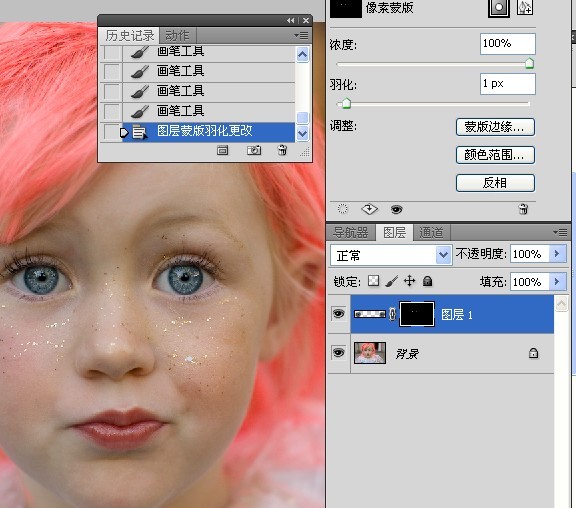Viewport: 576px width, 508px height.
Task: Delete current history state with trash icon
Action: coord(282,150)
